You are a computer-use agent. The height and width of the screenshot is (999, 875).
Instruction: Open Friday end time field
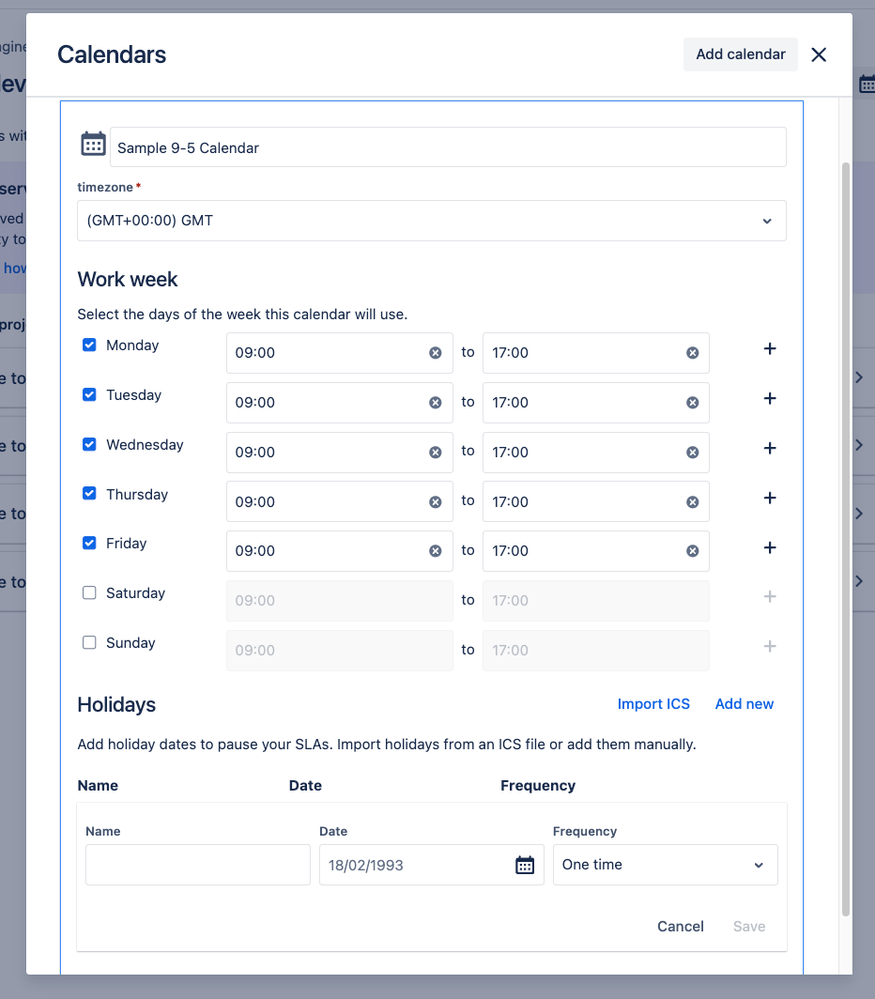[596, 551]
